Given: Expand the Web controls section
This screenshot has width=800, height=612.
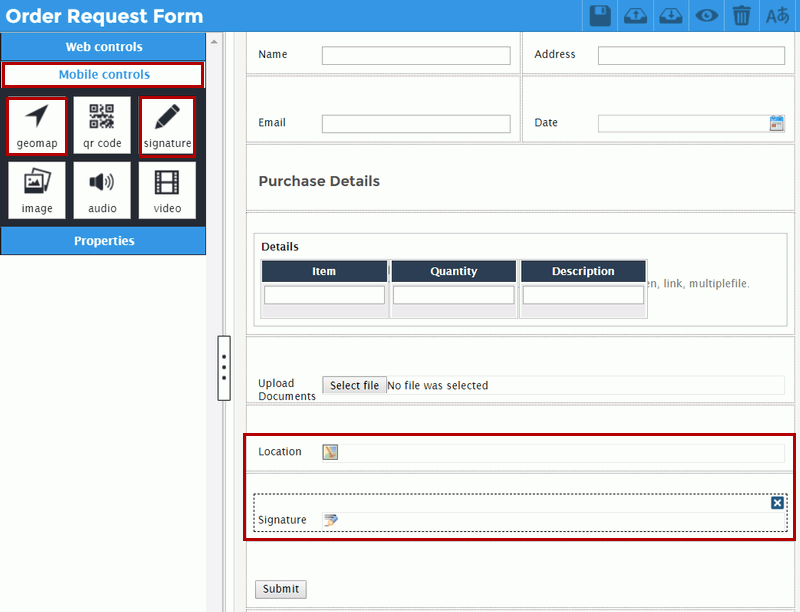Looking at the screenshot, I should pos(104,47).
